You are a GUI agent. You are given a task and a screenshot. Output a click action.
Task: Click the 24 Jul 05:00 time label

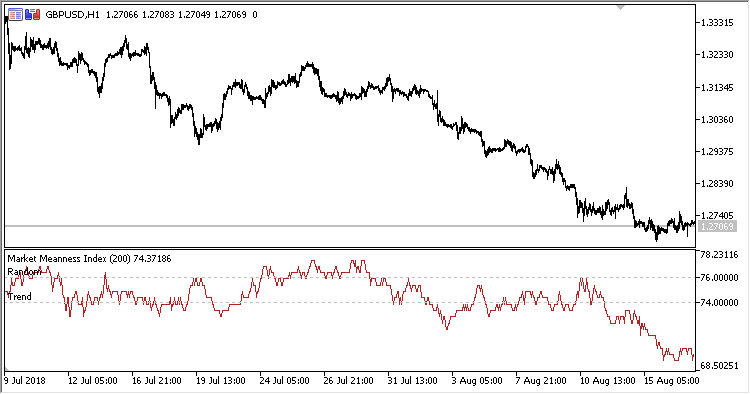click(284, 381)
